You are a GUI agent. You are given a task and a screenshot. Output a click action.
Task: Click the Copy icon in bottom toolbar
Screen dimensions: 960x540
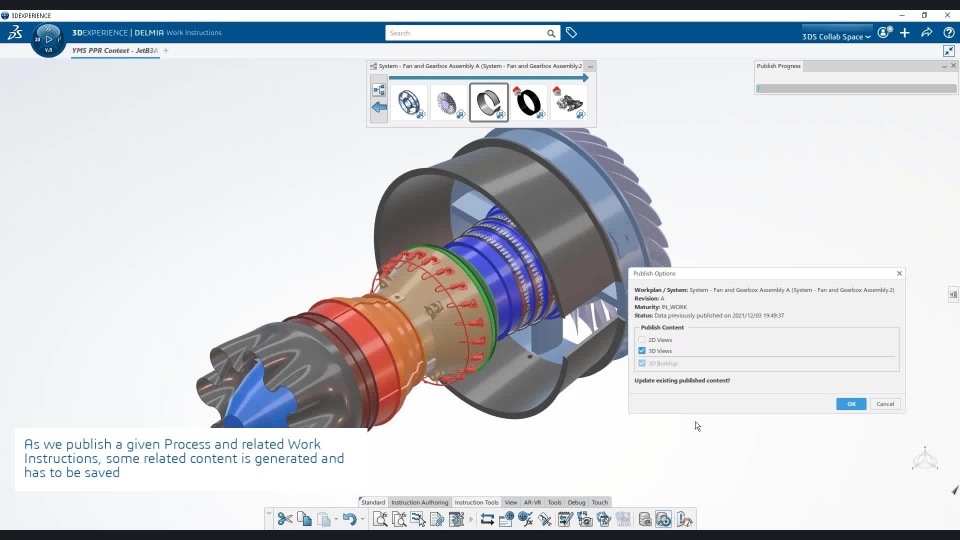pyautogui.click(x=304, y=519)
